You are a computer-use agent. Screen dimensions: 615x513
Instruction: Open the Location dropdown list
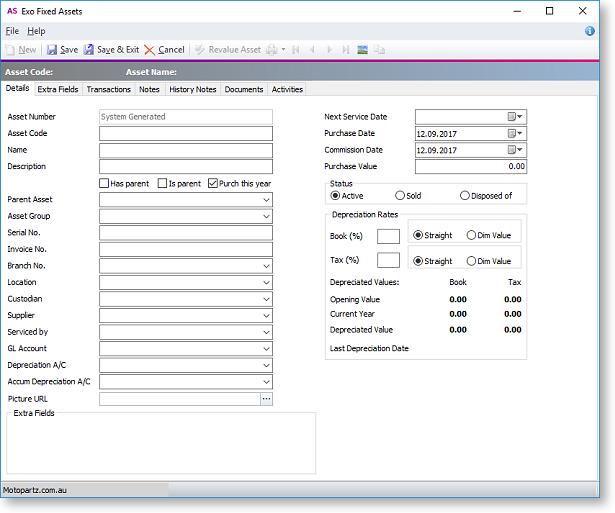coord(266,282)
